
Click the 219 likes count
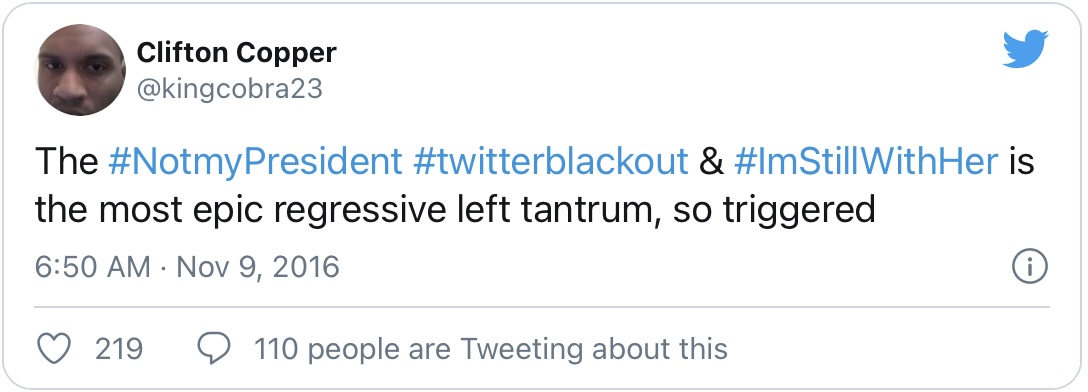[x=119, y=348]
